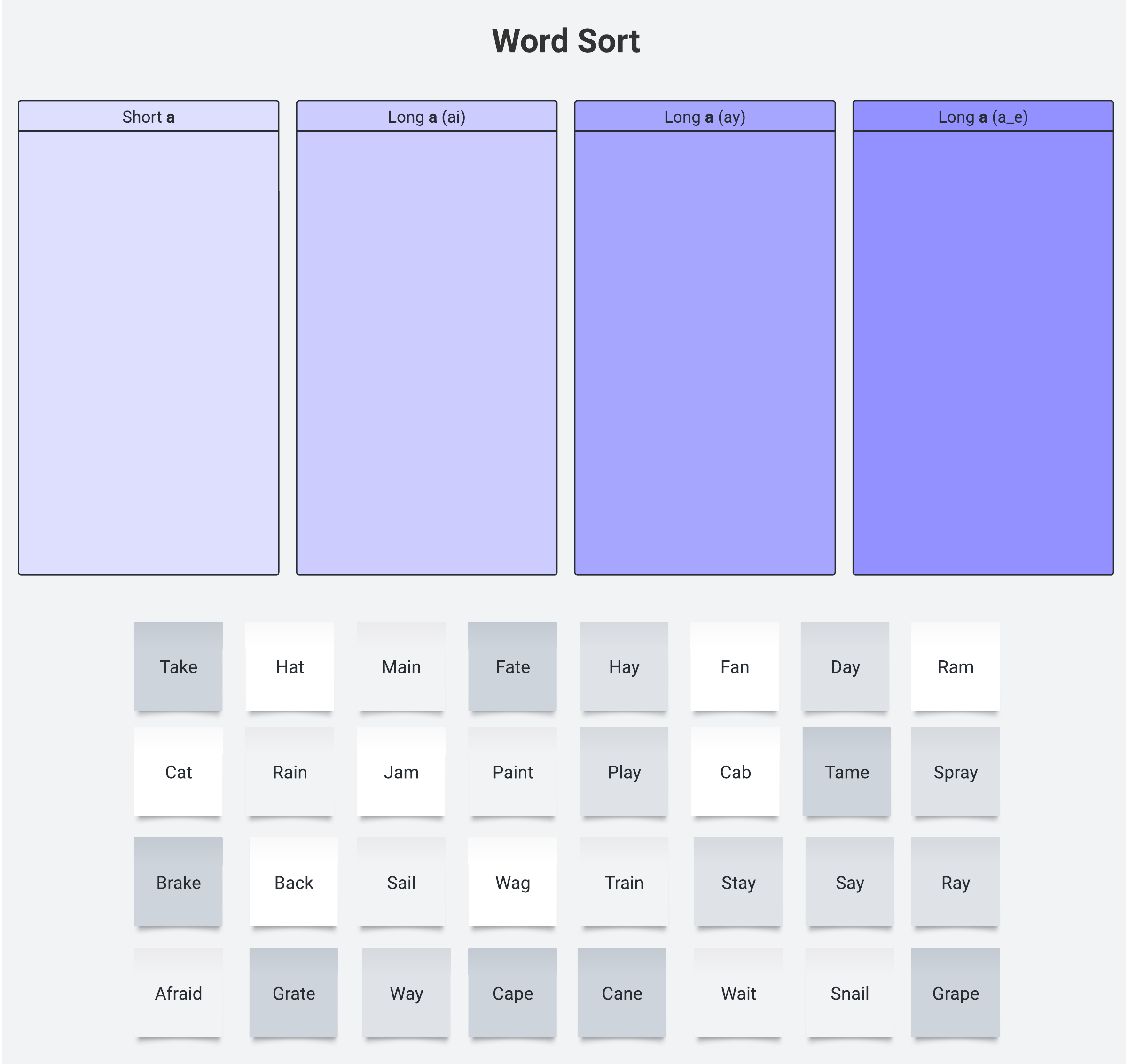Click the 'Word Sort' title

pos(565,41)
